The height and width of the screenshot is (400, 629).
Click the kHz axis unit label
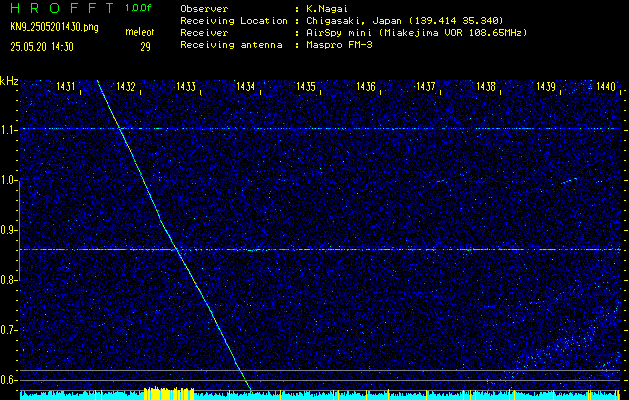click(x=9, y=81)
